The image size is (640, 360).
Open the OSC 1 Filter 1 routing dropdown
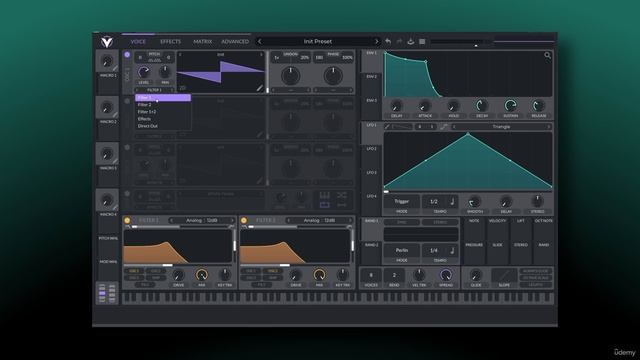[154, 90]
